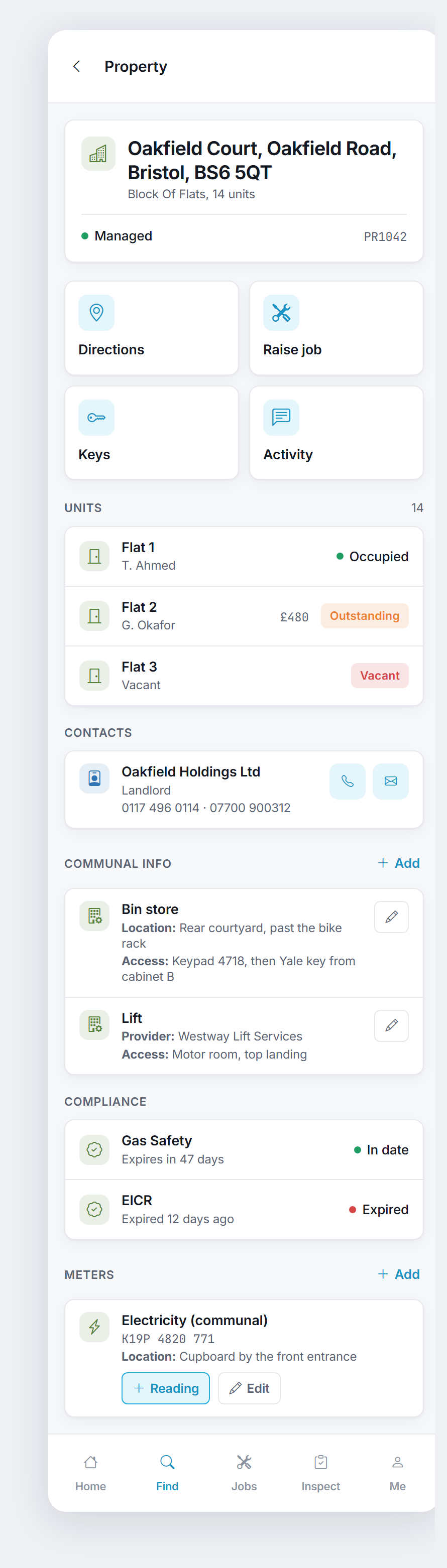Screen dimensions: 447x1568
Task: Click 'Block Of Flats, 14 units' text
Action: (191, 194)
